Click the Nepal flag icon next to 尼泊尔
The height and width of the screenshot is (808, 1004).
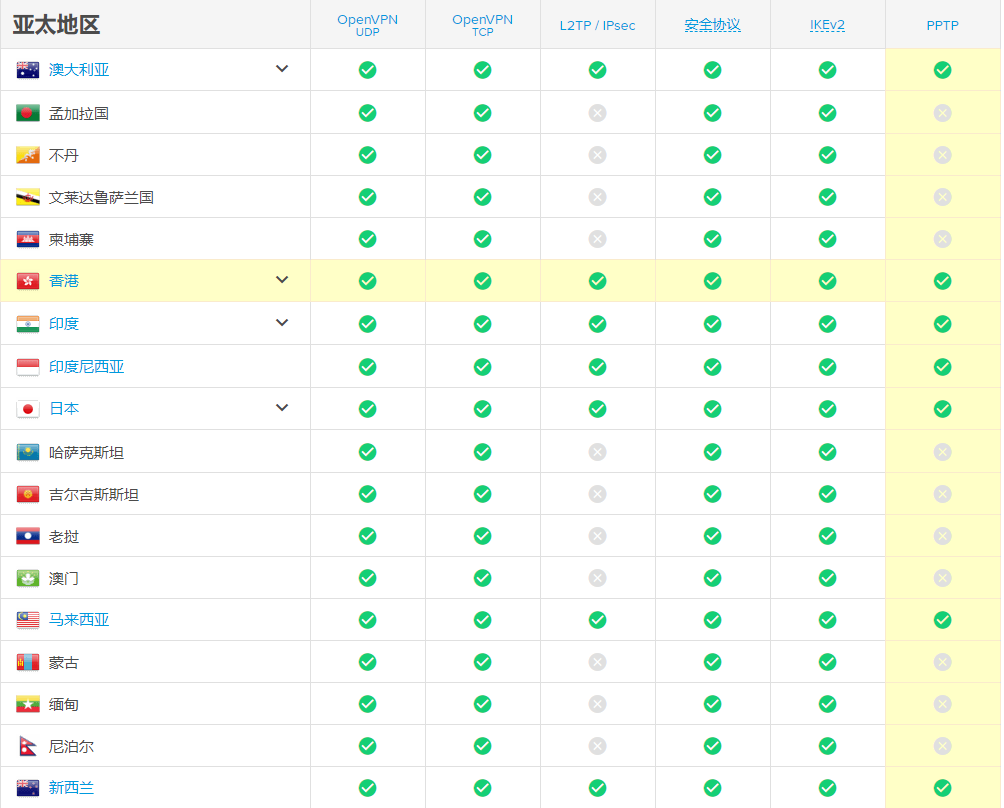tap(28, 746)
